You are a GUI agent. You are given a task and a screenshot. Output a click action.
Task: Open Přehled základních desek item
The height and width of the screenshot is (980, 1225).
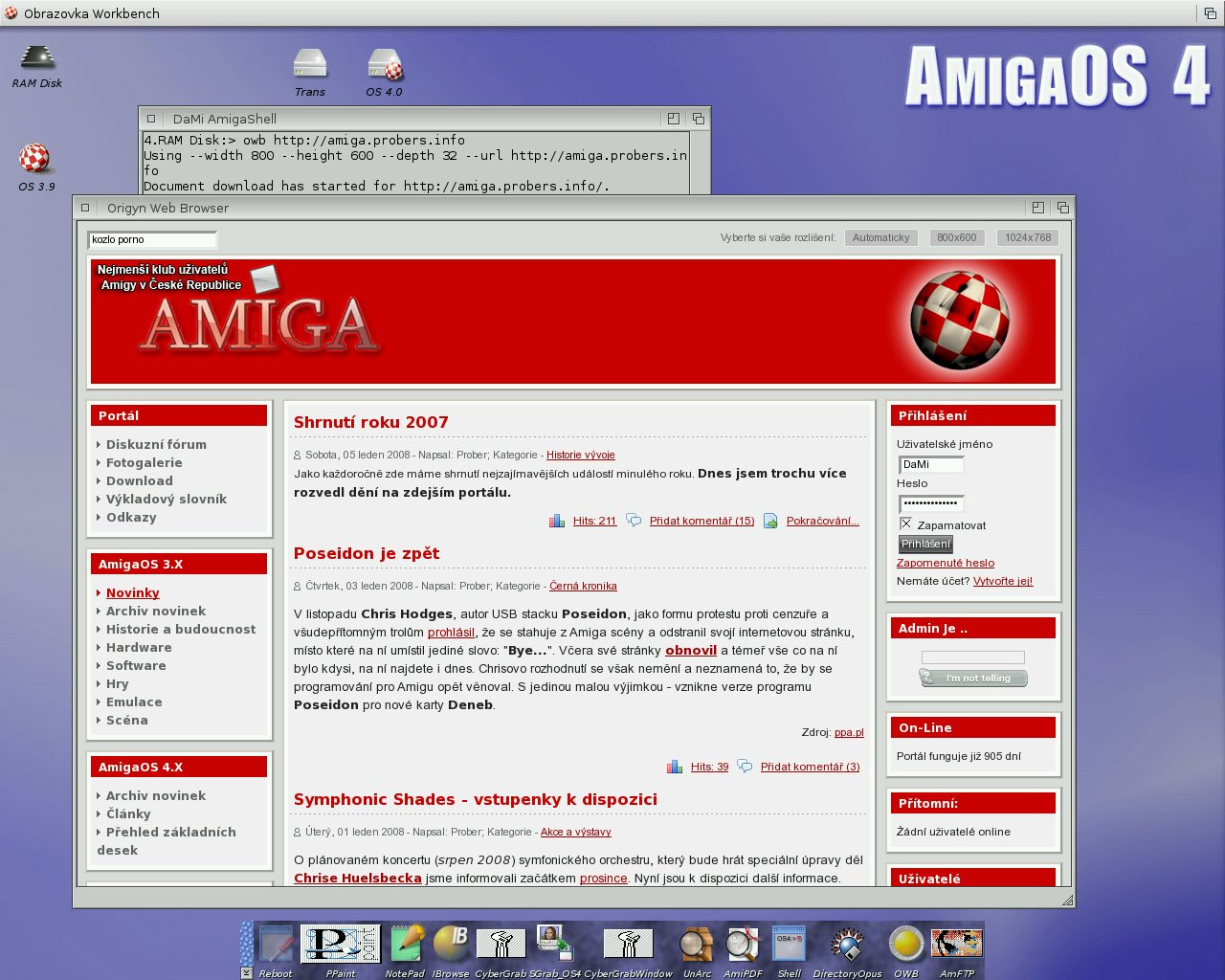click(x=167, y=840)
